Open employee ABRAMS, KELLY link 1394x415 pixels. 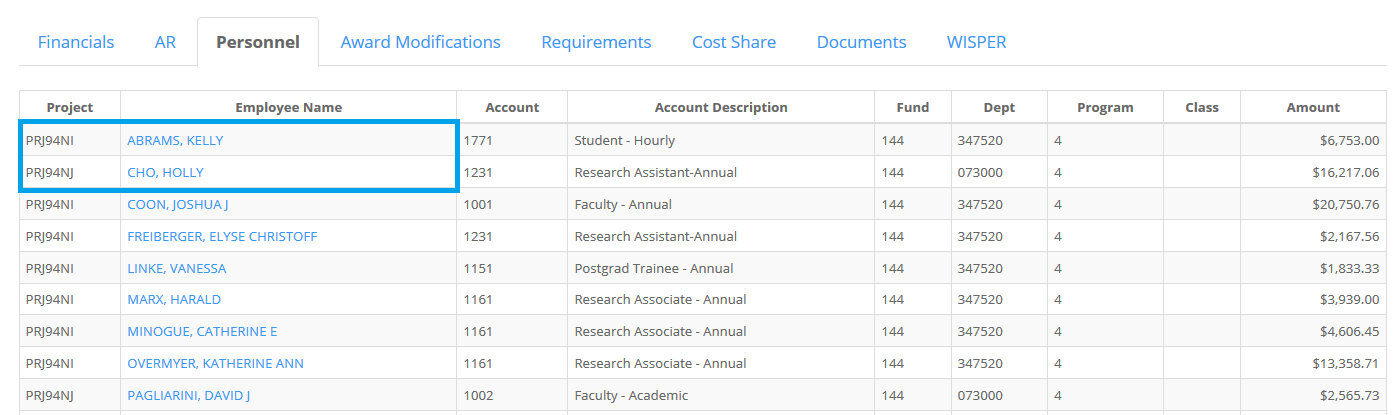coord(175,140)
